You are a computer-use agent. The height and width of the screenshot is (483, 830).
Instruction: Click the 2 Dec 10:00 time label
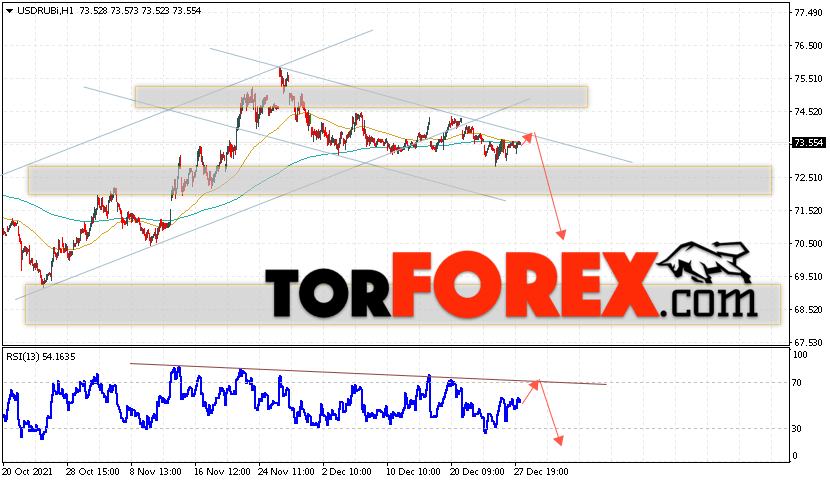point(347,472)
